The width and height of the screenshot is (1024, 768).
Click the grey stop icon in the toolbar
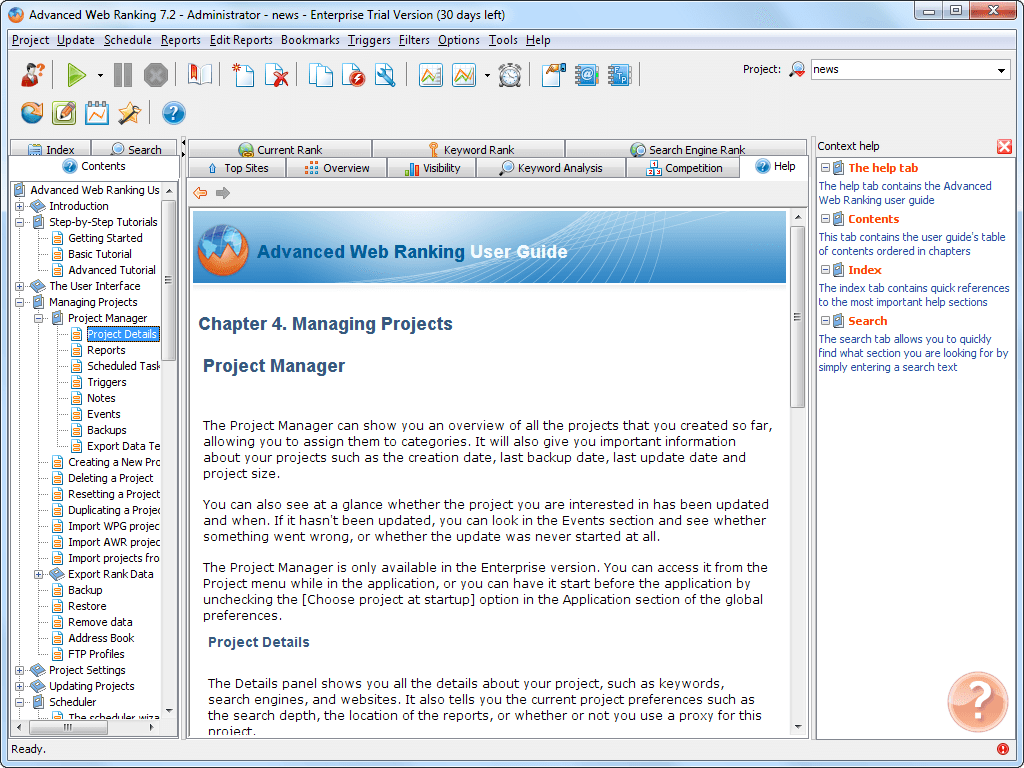point(155,75)
